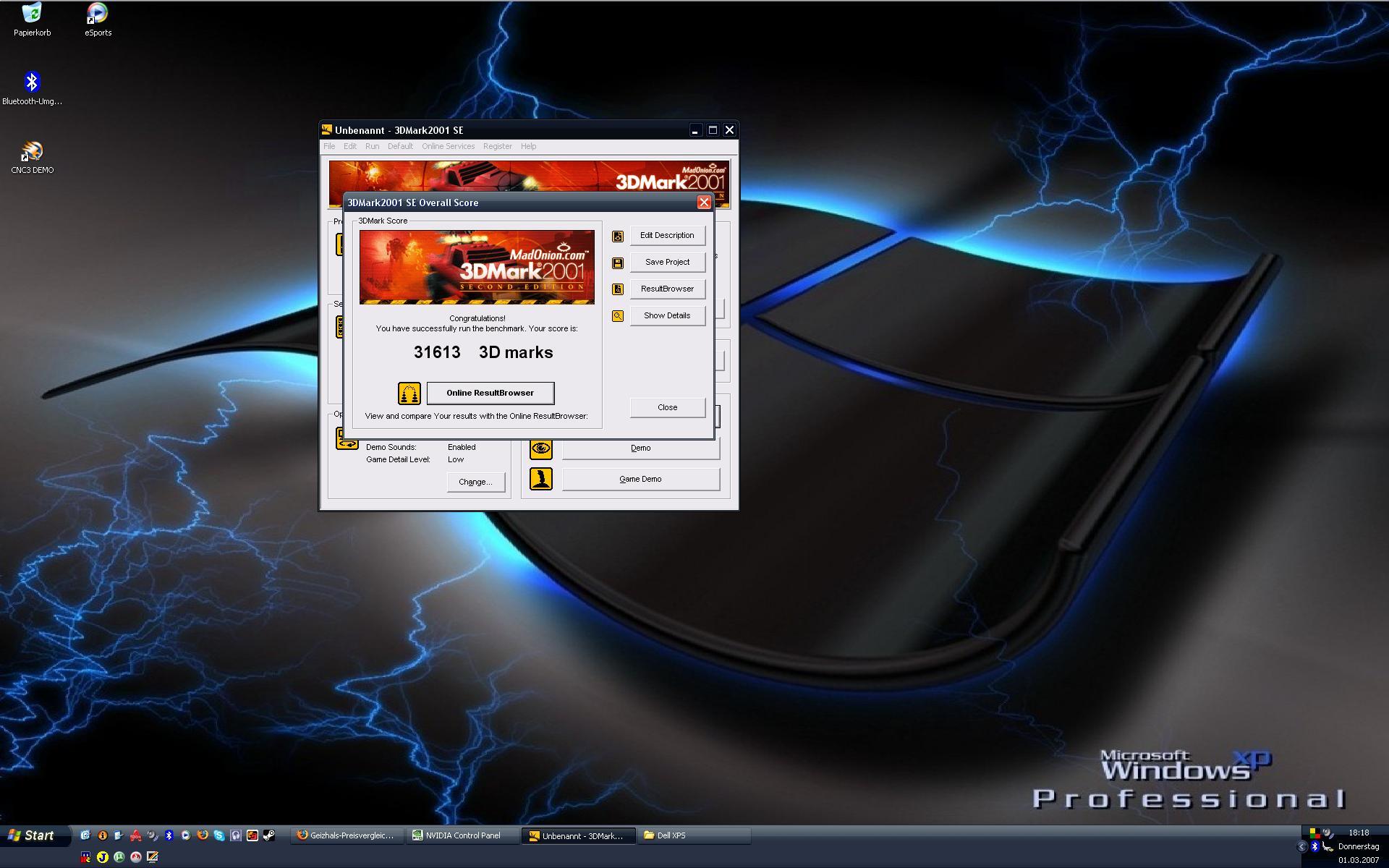Launch Steam from the quick launch bar
Image resolution: width=1389 pixels, height=868 pixels.
coord(269,835)
